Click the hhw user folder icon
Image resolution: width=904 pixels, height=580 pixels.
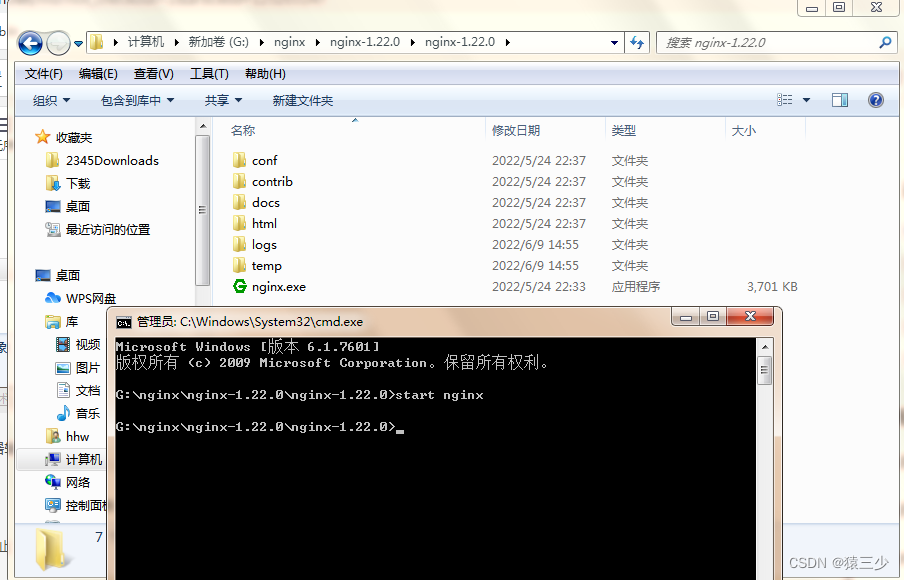click(x=52, y=436)
